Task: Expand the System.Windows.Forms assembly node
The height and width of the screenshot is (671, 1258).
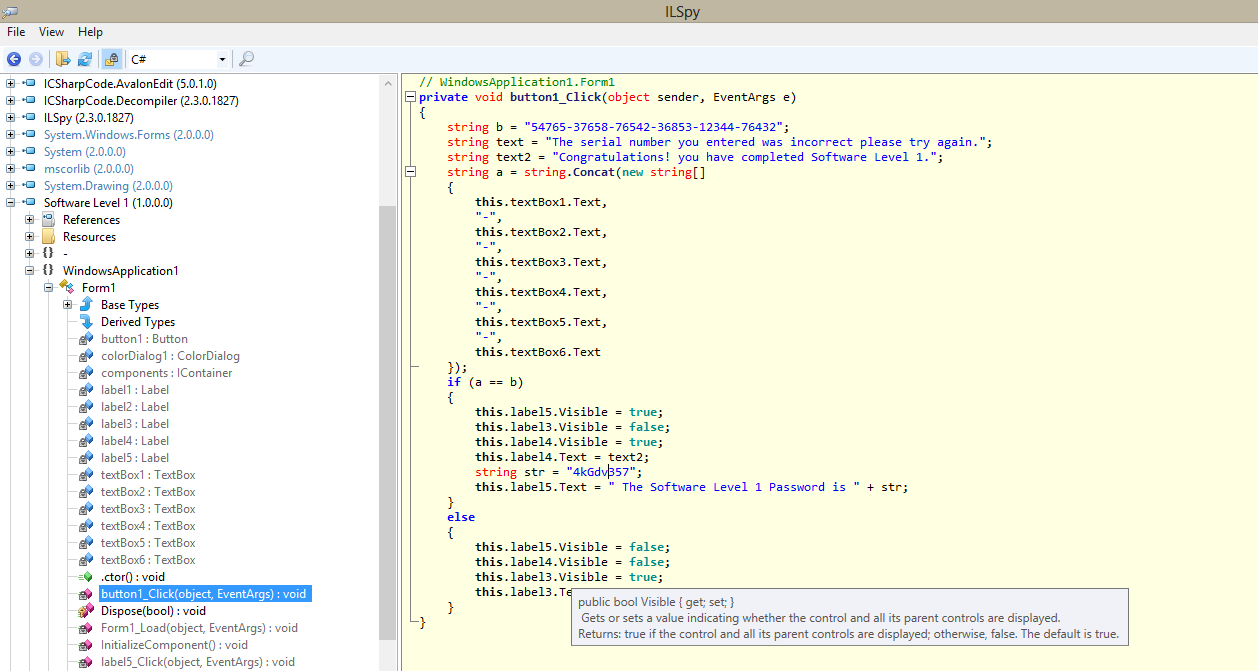Action: click(11, 135)
